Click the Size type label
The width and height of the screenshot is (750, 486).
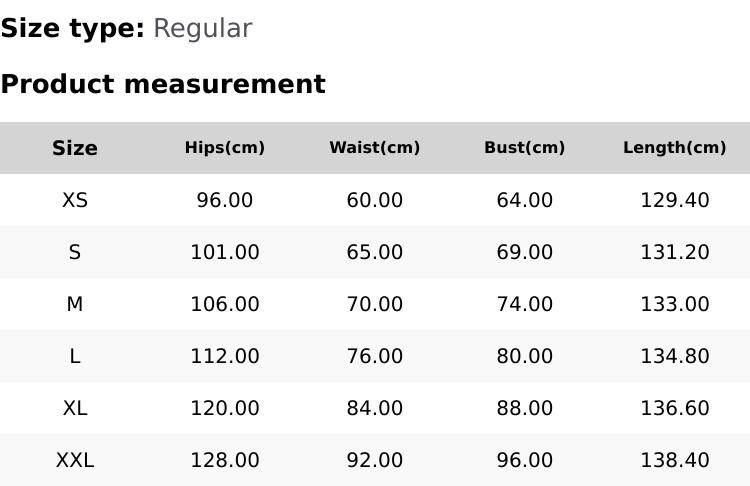(x=72, y=29)
